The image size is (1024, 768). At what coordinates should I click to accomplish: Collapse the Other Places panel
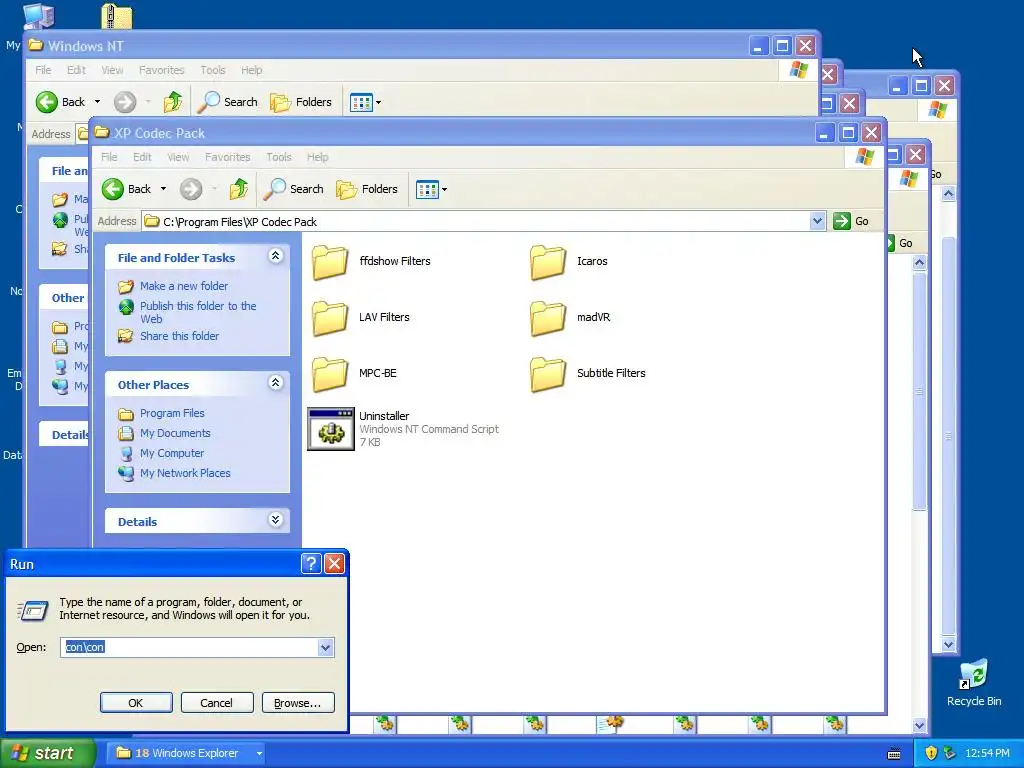[x=276, y=383]
